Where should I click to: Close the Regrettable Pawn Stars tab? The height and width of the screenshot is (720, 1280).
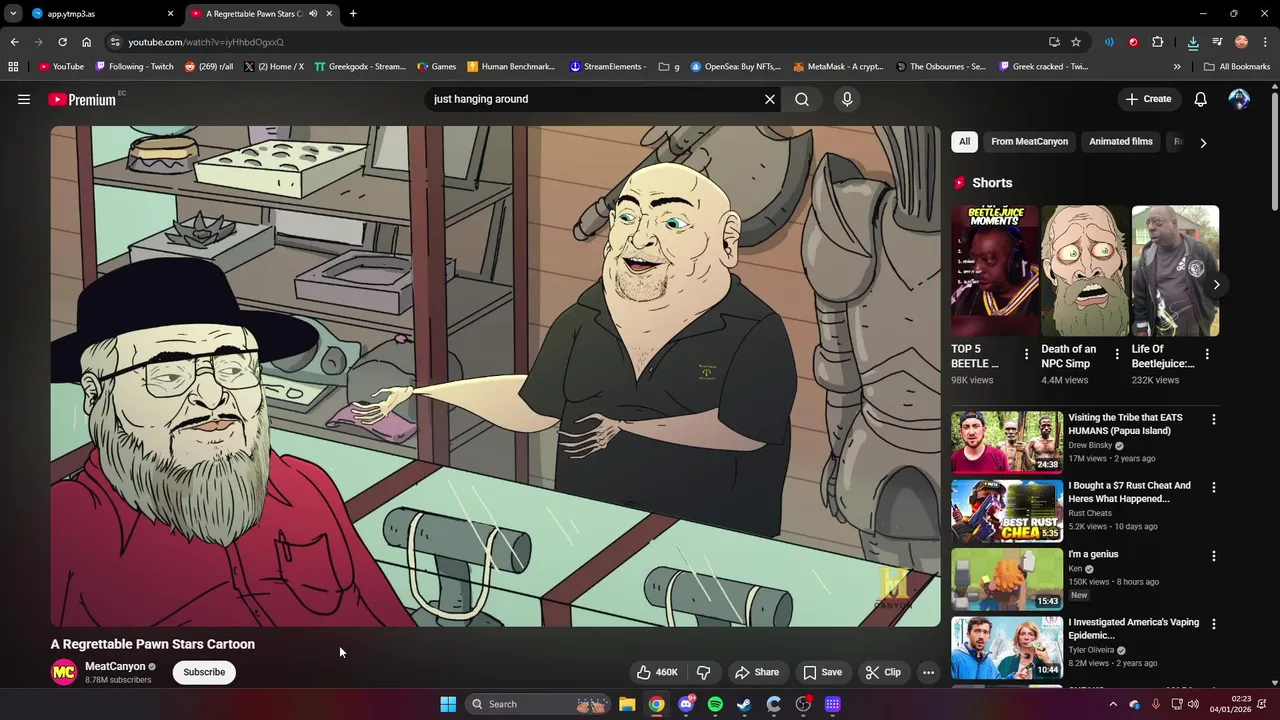pos(329,14)
